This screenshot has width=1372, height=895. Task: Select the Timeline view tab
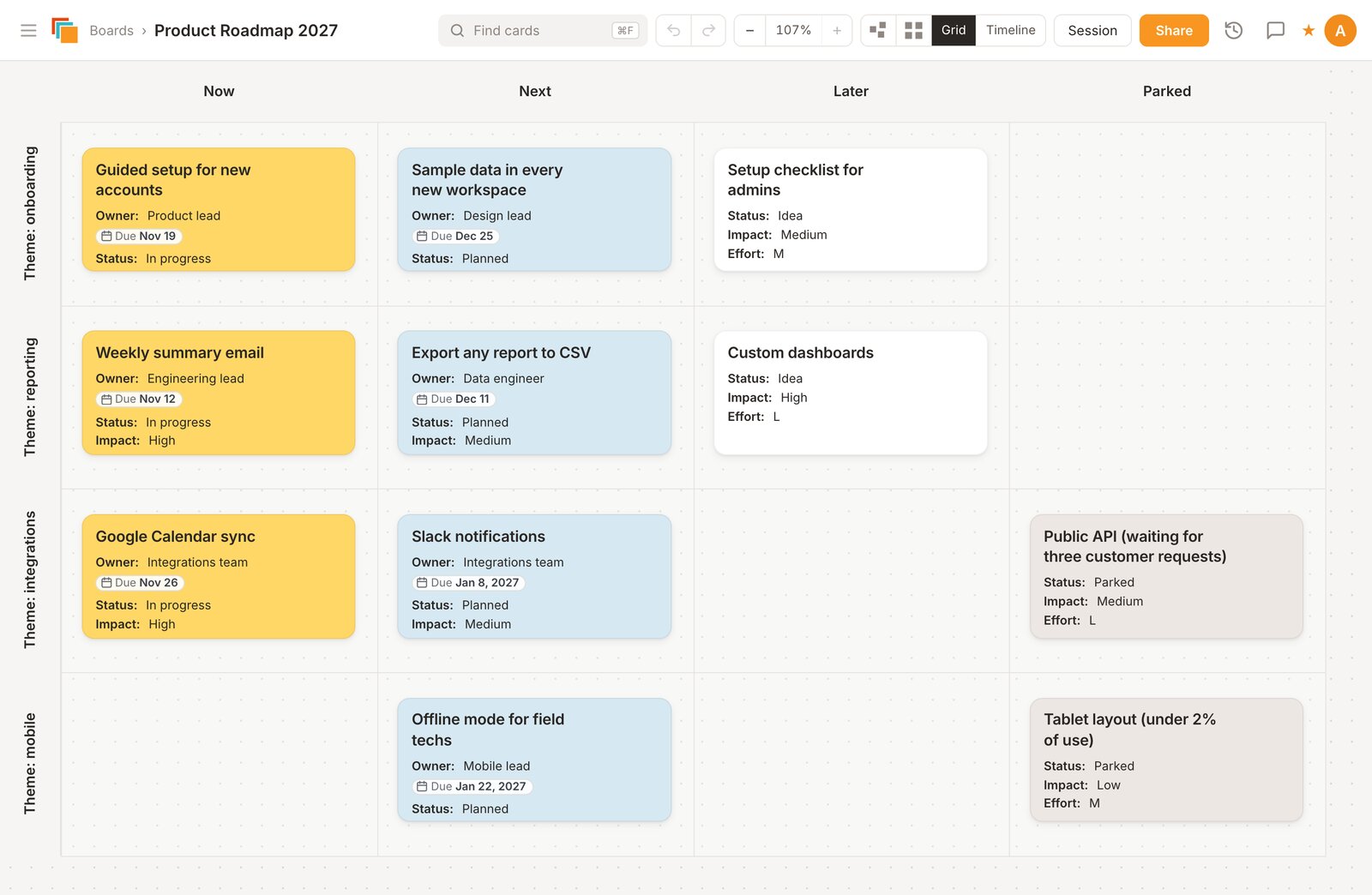[x=1010, y=30]
